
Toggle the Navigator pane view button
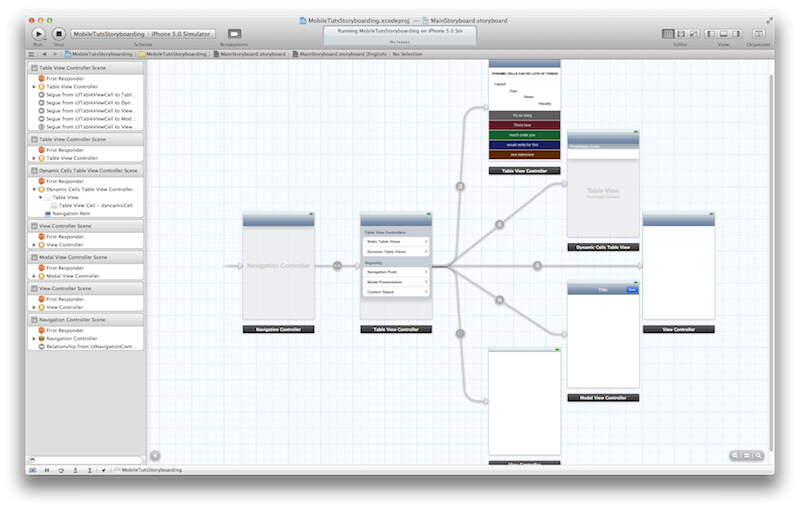tap(710, 34)
